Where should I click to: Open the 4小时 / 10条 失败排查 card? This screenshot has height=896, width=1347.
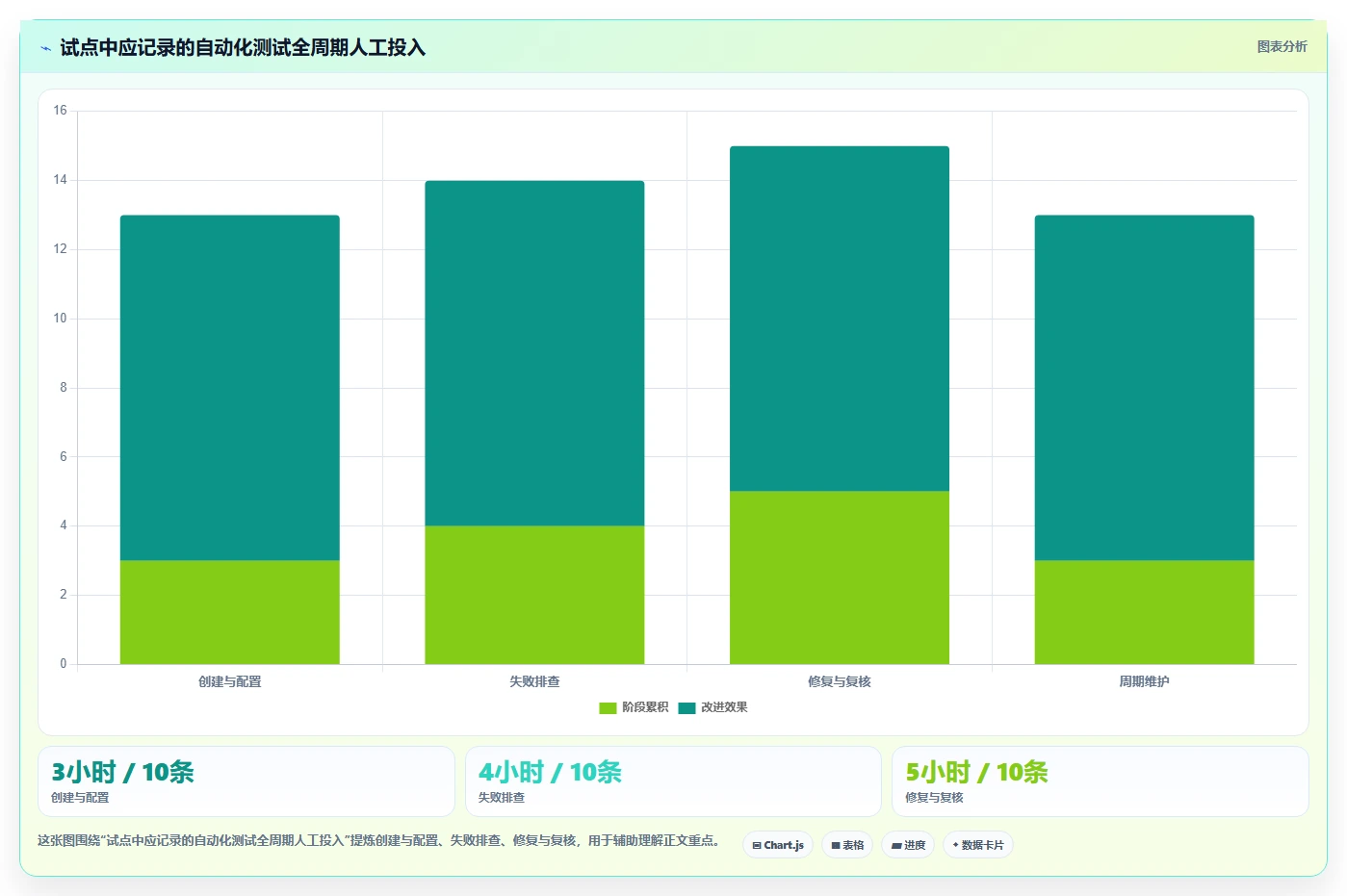[x=673, y=781]
